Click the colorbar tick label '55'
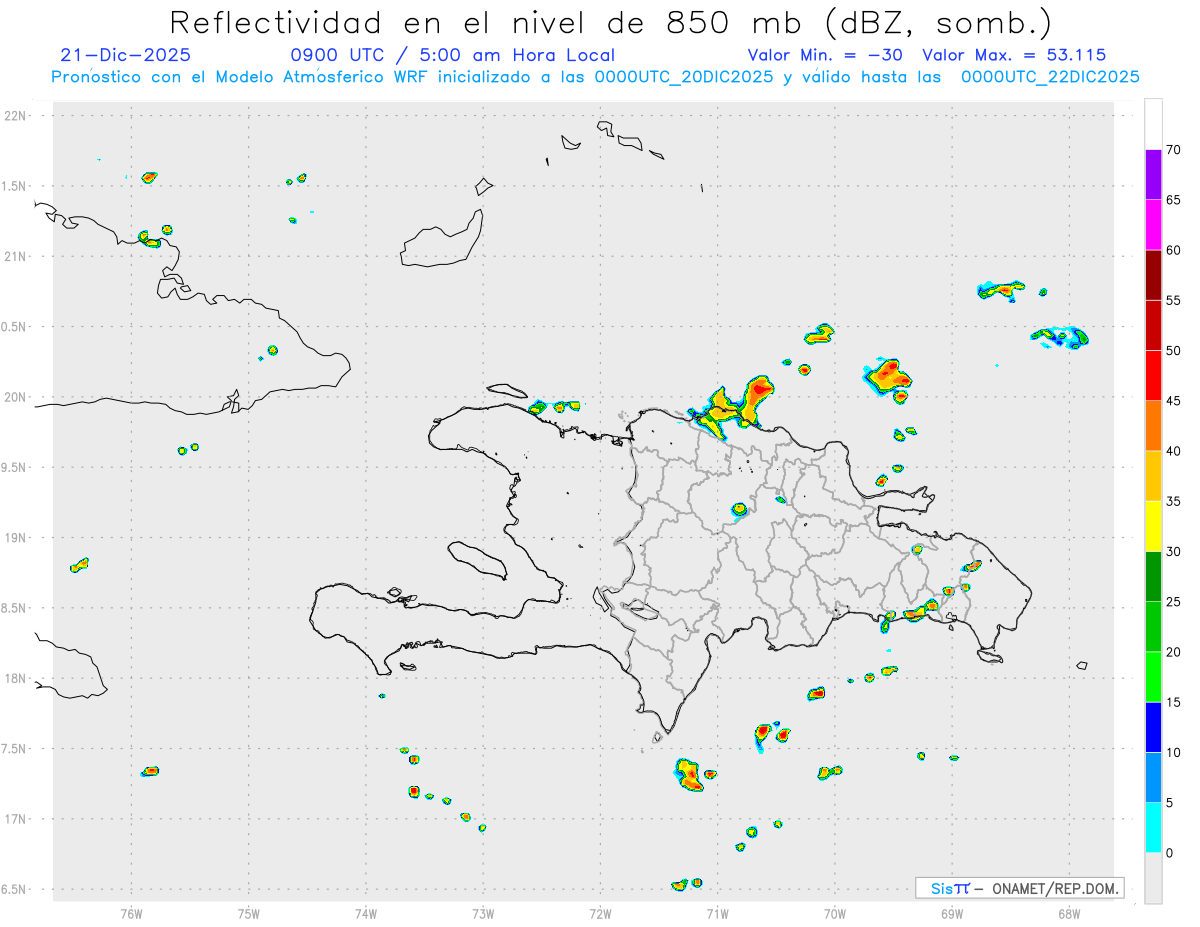Image resolution: width=1200 pixels, height=927 pixels. [1173, 300]
